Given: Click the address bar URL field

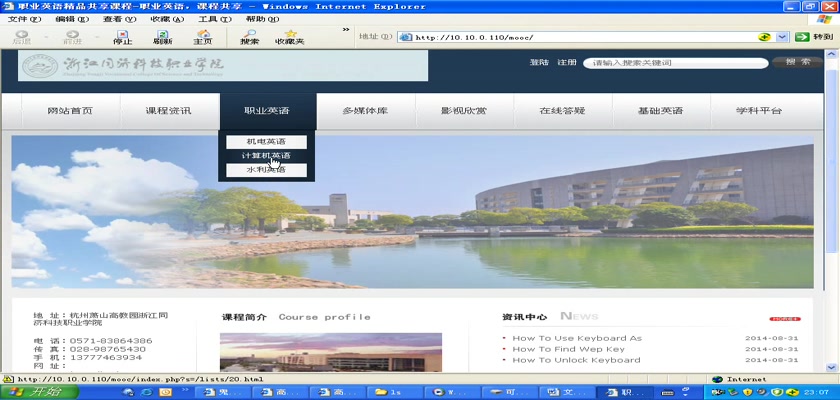Looking at the screenshot, I should (584, 37).
